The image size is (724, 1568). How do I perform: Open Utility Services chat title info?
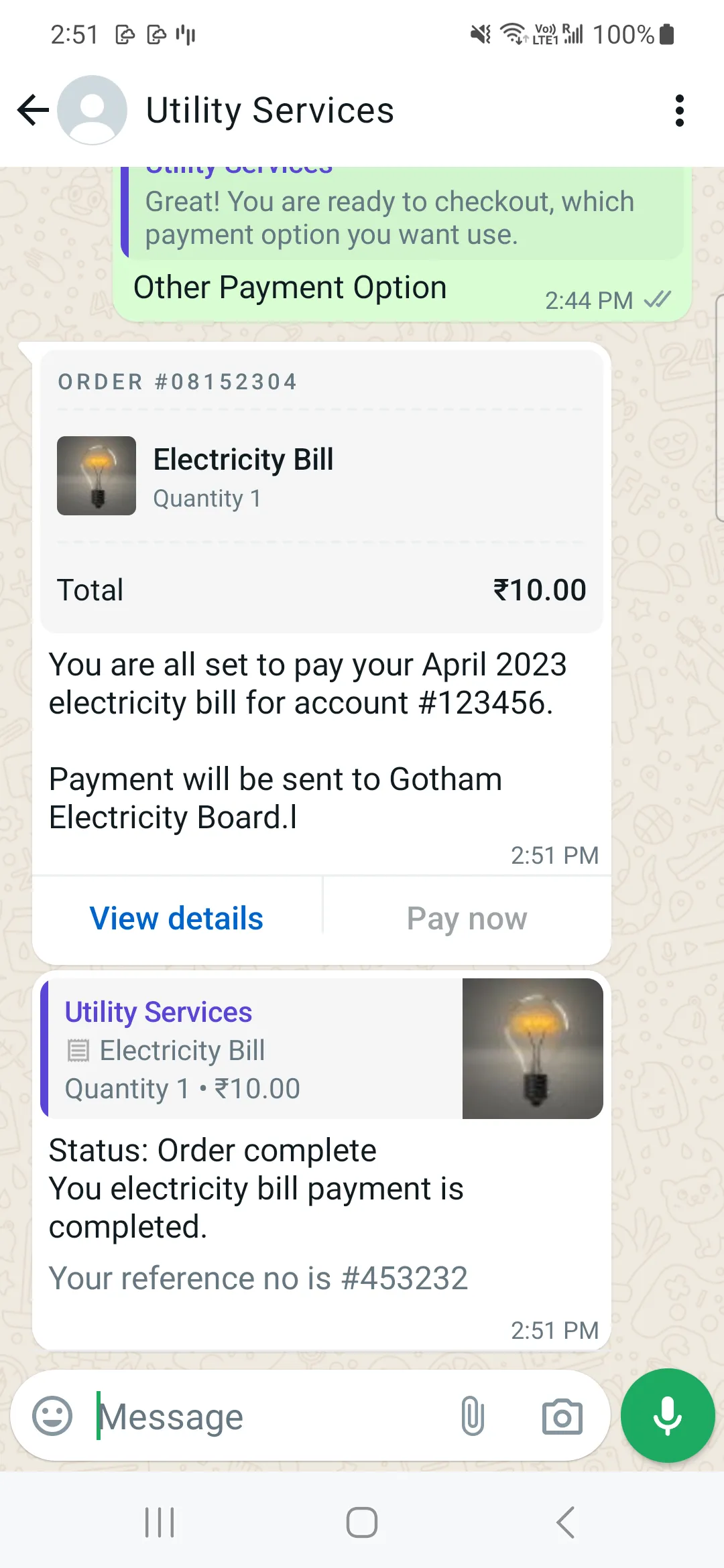pos(269,111)
